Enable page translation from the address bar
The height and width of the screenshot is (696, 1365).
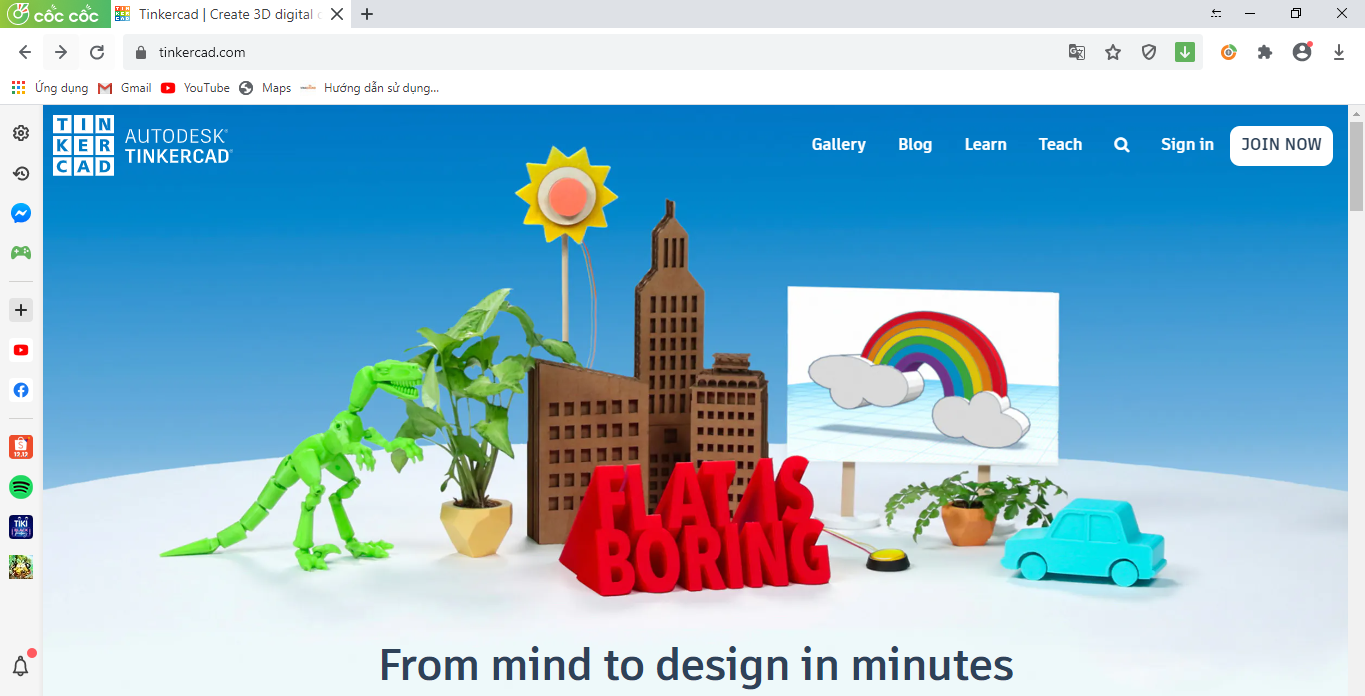(x=1076, y=52)
